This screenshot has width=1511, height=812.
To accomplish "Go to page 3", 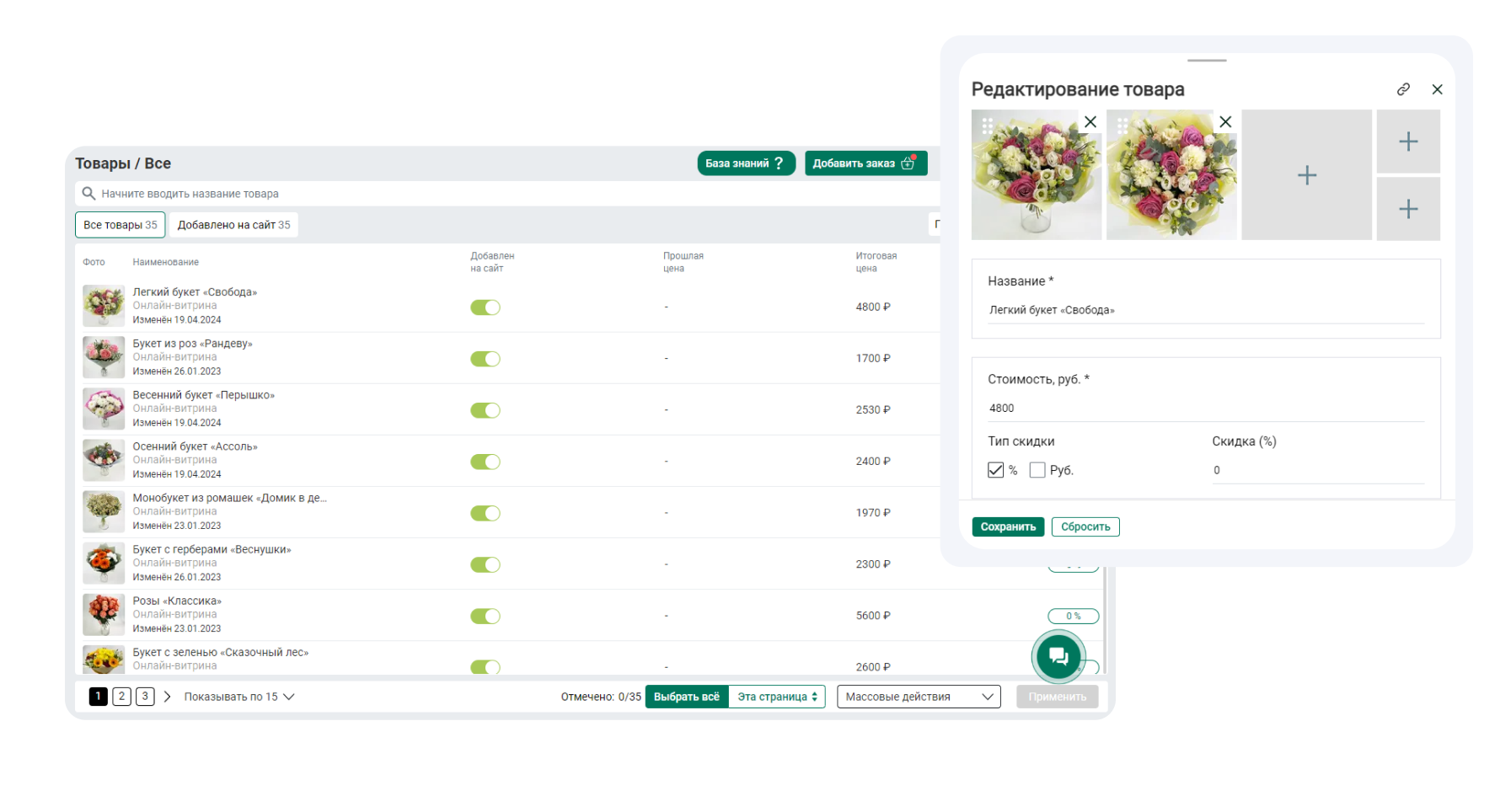I will click(145, 696).
